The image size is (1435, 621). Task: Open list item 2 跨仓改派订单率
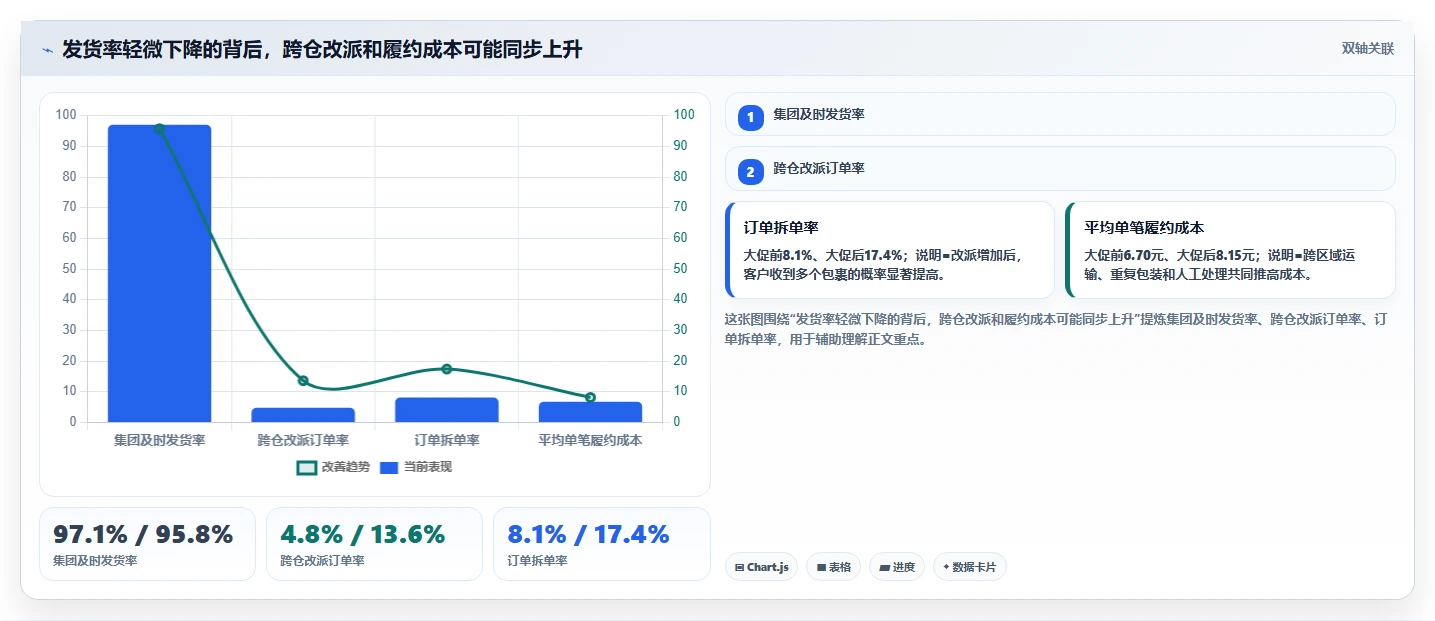[x=1060, y=168]
